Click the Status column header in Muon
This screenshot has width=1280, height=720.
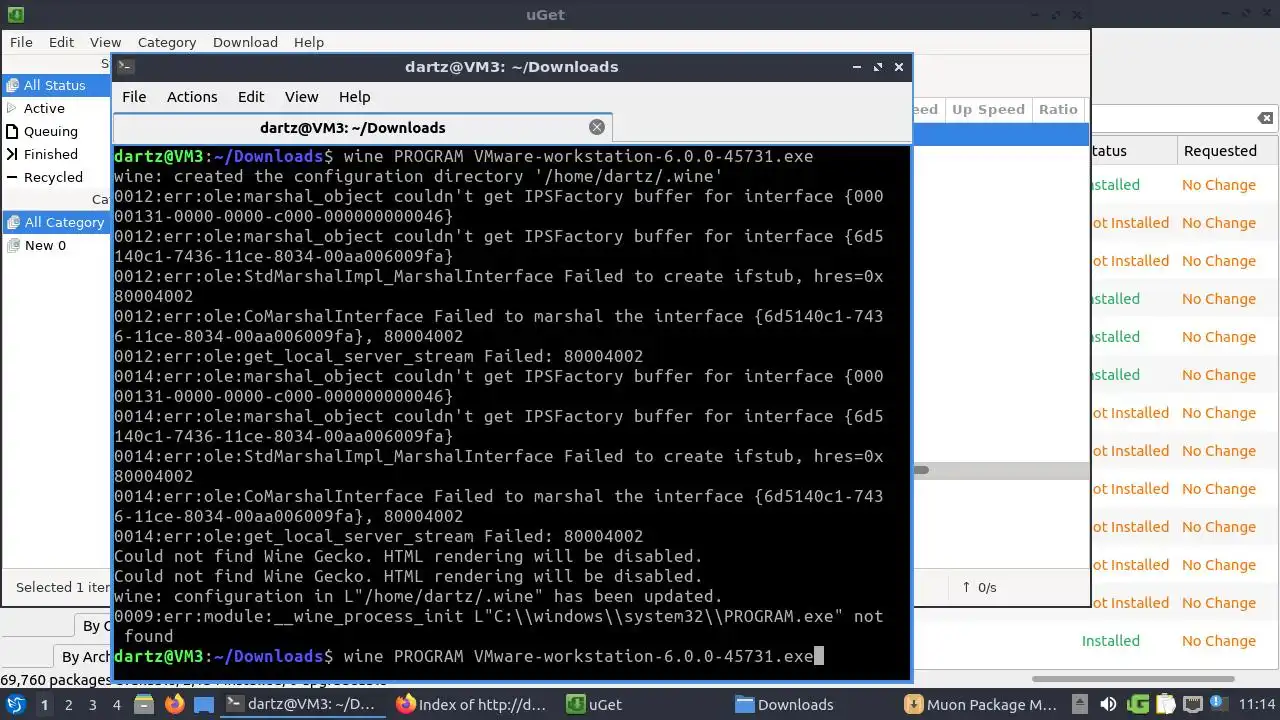pyautogui.click(x=1133, y=151)
